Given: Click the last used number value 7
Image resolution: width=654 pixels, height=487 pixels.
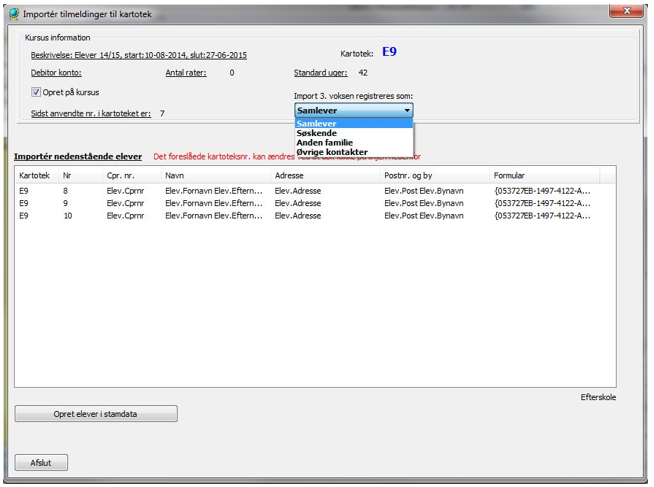Looking at the screenshot, I should [x=162, y=113].
